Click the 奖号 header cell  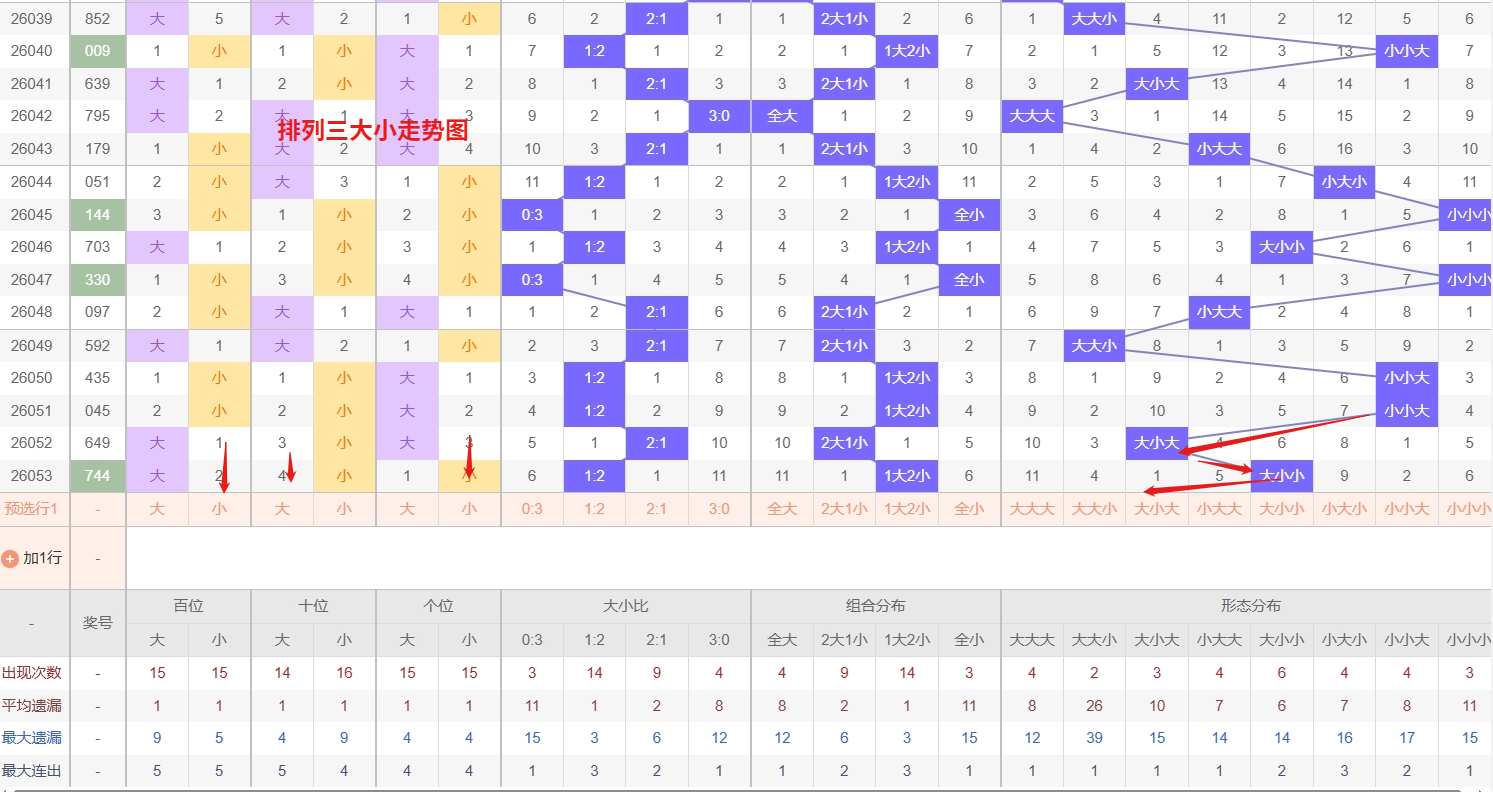click(97, 622)
